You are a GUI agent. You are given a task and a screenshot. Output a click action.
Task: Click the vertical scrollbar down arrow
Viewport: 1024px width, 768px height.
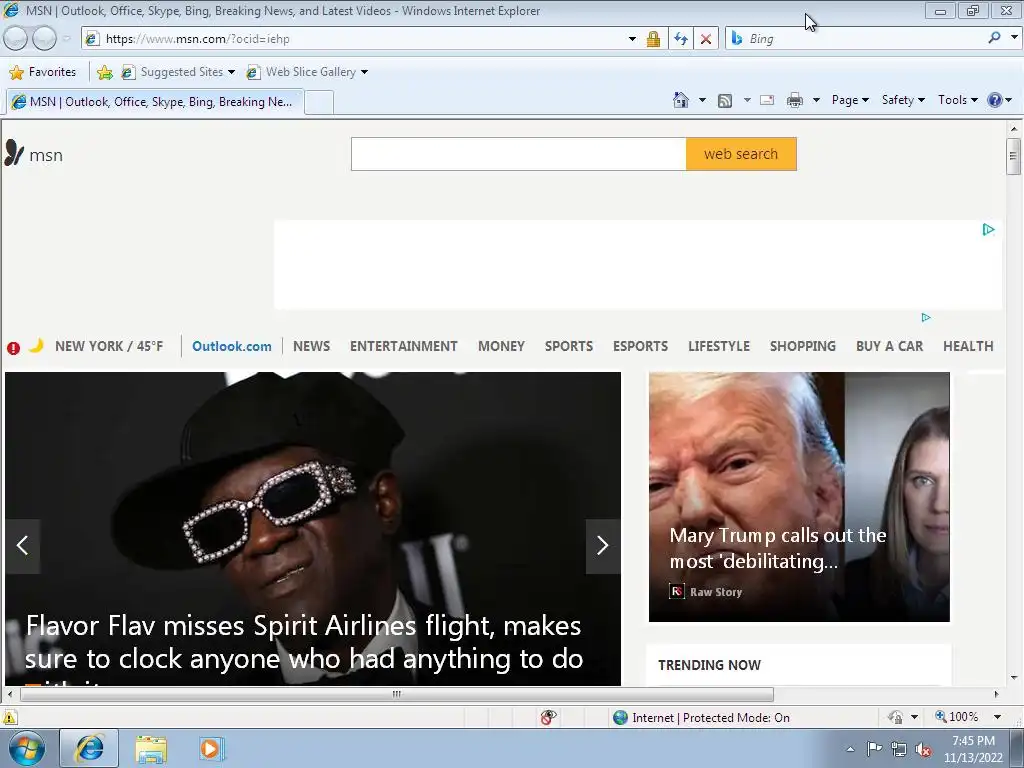1014,678
